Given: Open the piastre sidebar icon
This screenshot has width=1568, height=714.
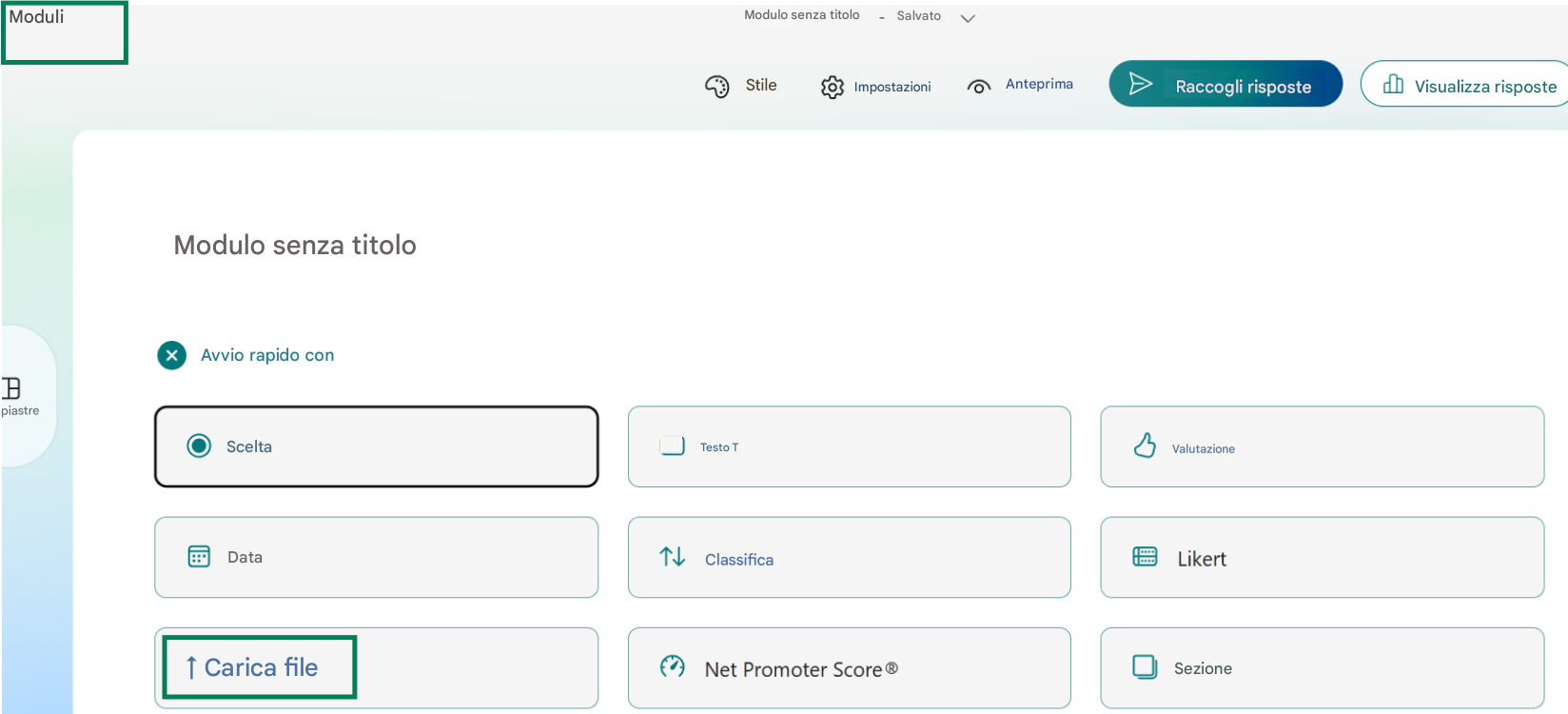Looking at the screenshot, I should [11, 388].
